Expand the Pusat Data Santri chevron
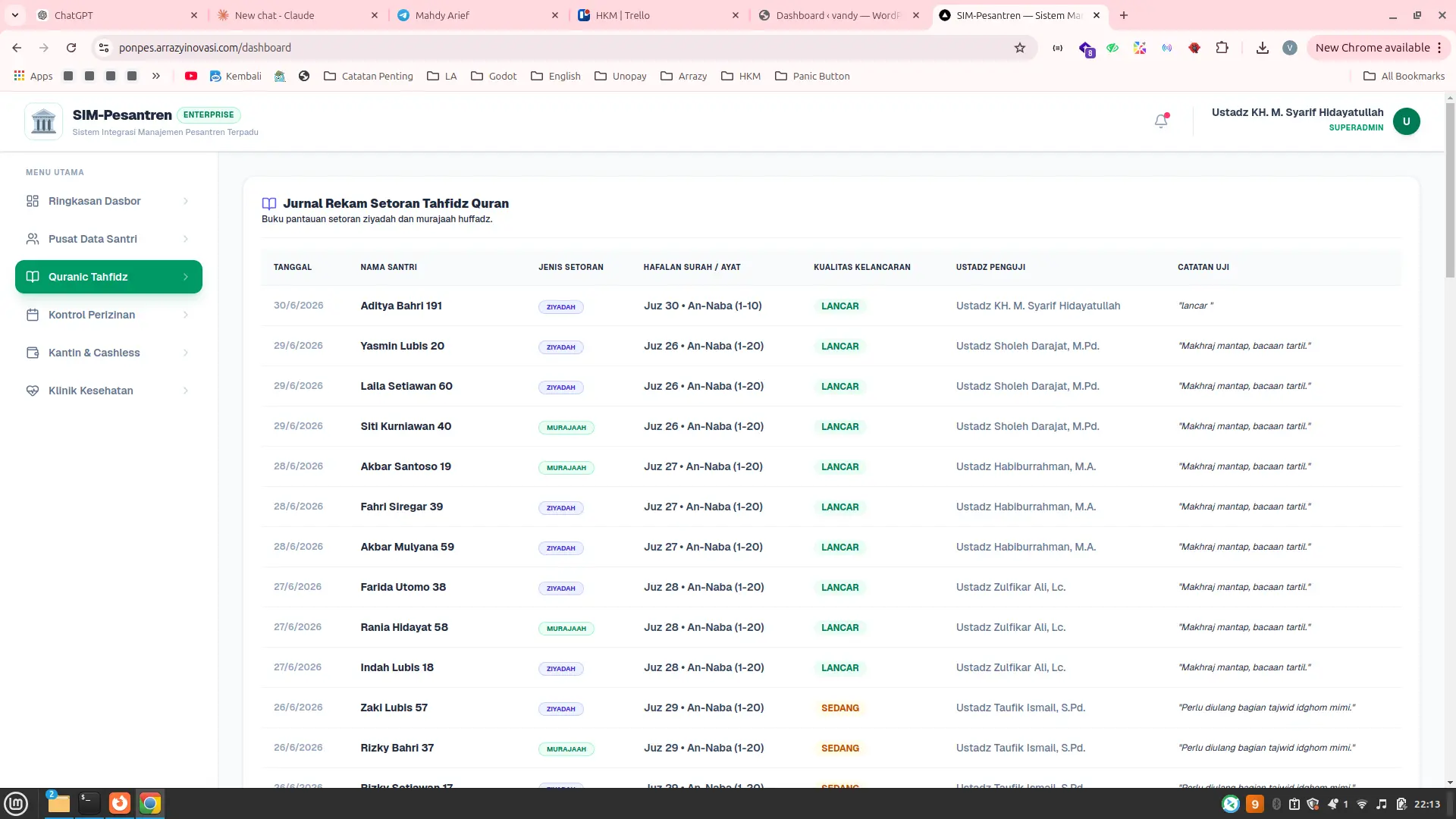 click(x=186, y=239)
